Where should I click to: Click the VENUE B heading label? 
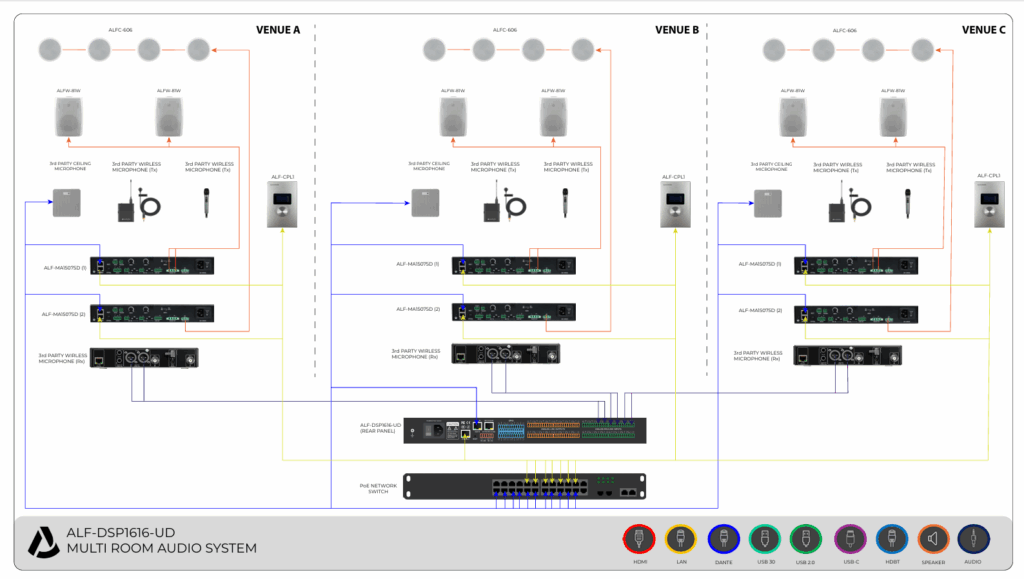click(x=677, y=30)
